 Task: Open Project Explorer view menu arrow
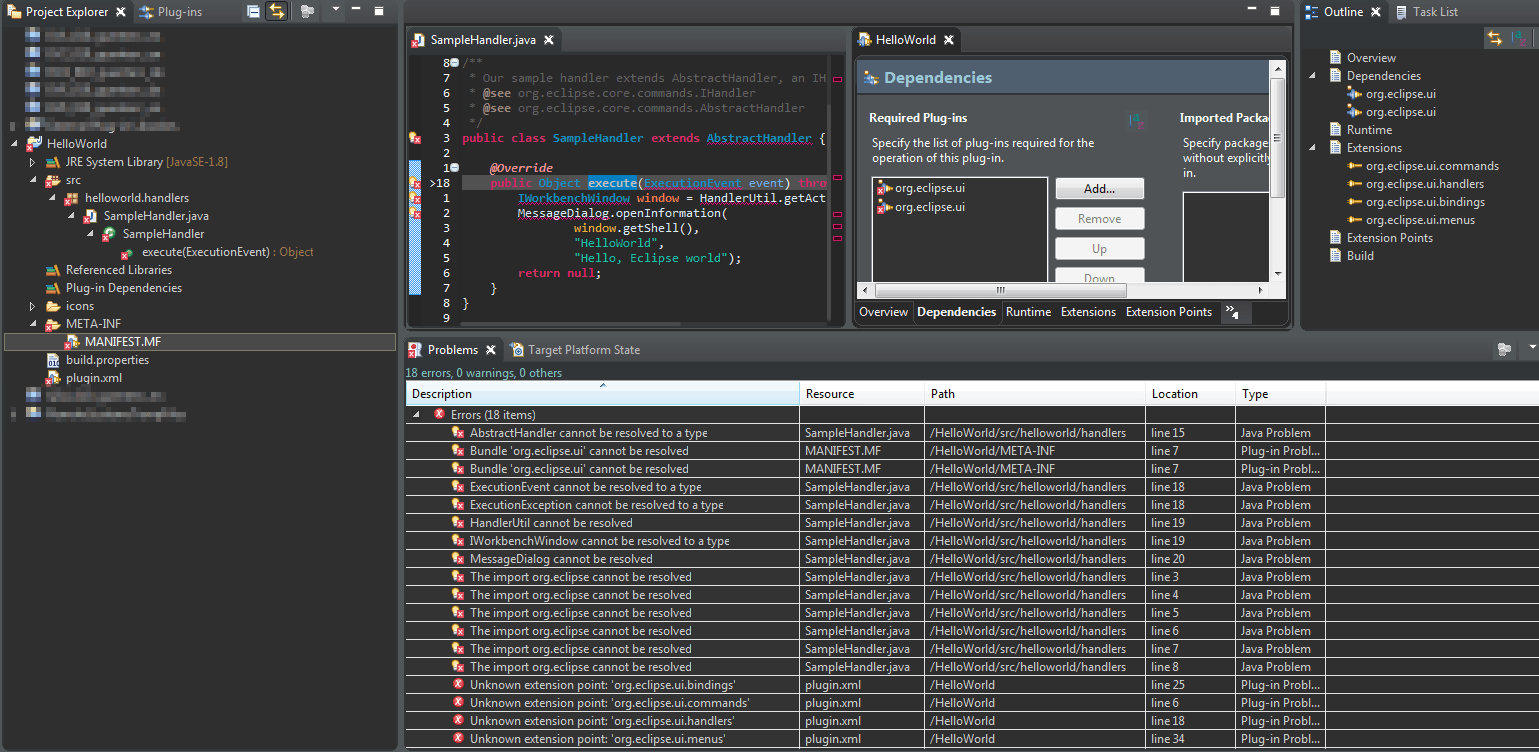(x=335, y=9)
